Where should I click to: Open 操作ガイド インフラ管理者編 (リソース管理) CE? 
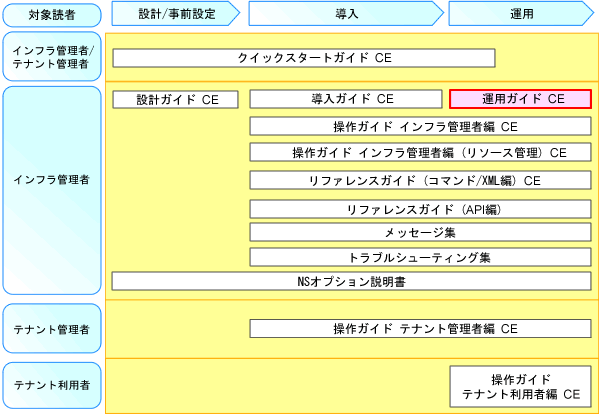tap(421, 152)
